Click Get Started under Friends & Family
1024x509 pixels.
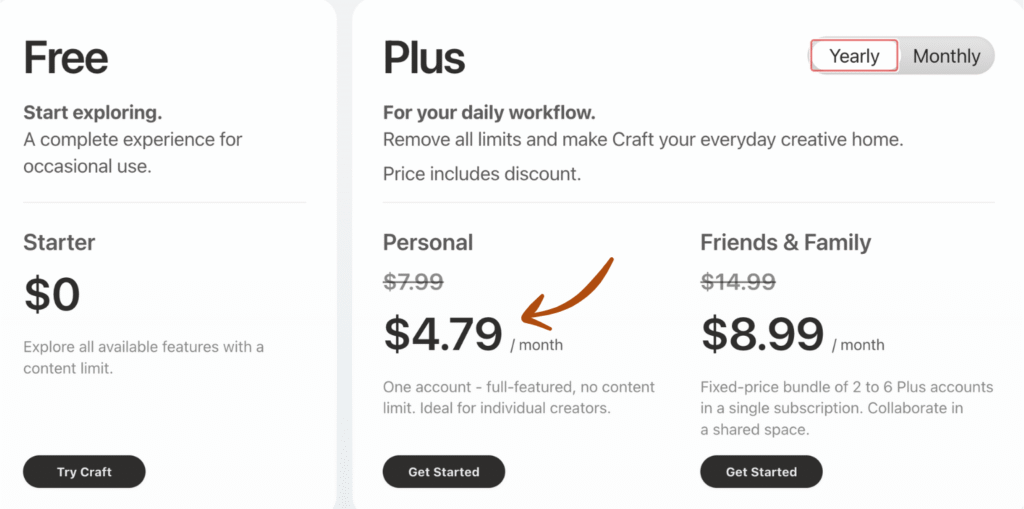[761, 472]
